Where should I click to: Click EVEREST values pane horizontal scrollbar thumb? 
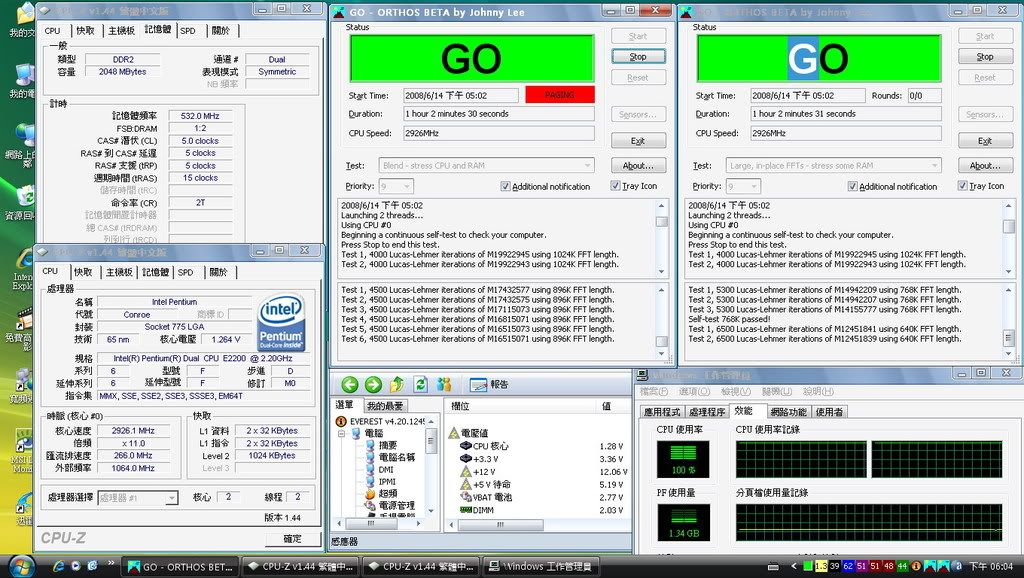[500, 524]
